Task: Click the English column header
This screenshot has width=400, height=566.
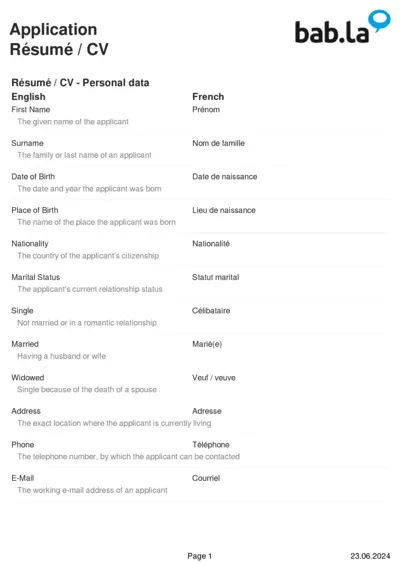Action: tap(28, 97)
